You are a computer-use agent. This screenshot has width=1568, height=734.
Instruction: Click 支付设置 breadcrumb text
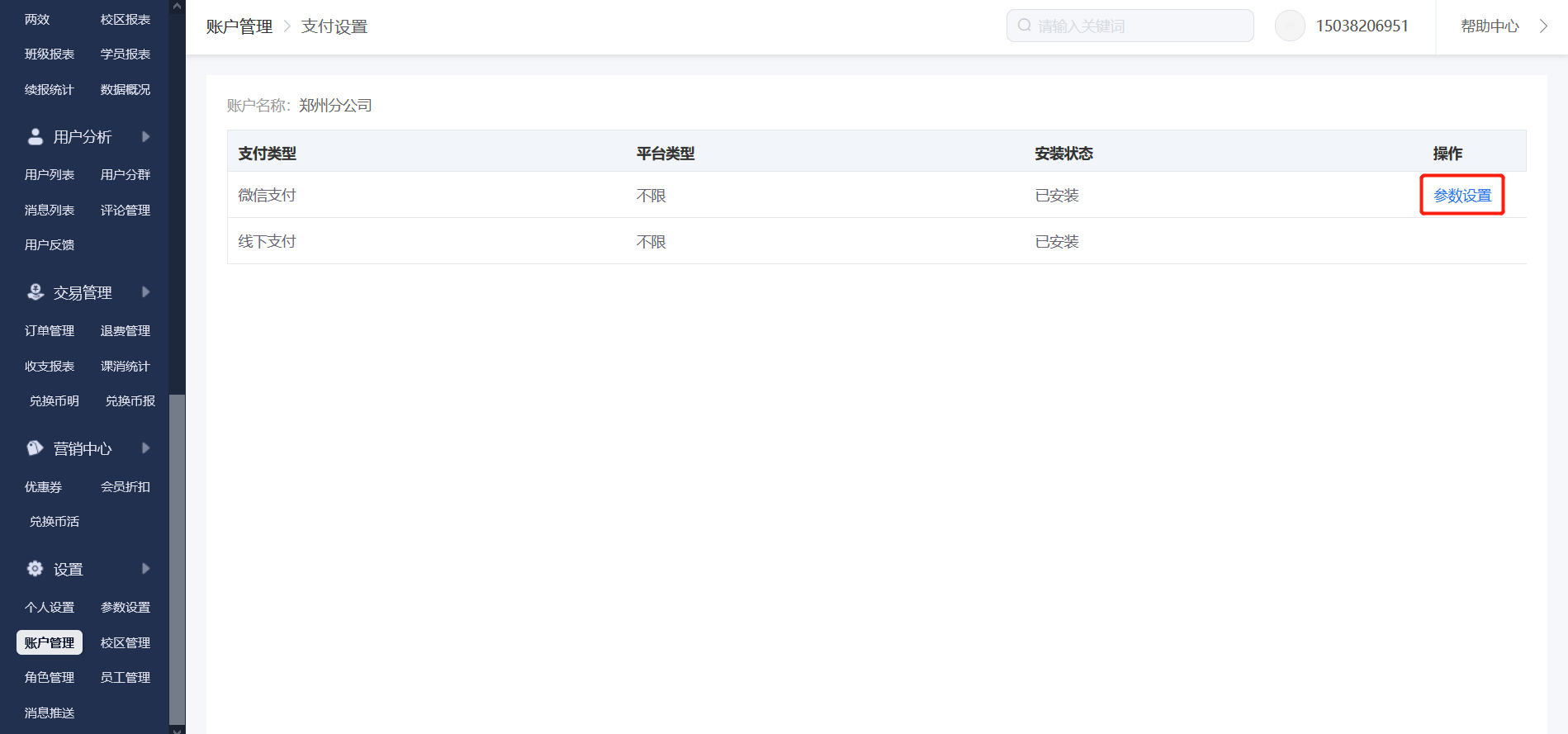(x=334, y=26)
